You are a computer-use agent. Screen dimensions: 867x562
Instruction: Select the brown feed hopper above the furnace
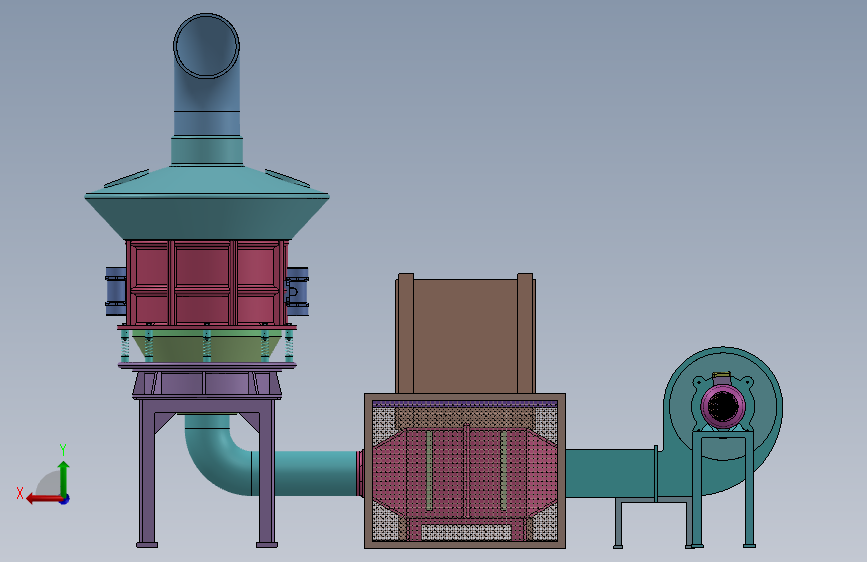tap(465, 334)
